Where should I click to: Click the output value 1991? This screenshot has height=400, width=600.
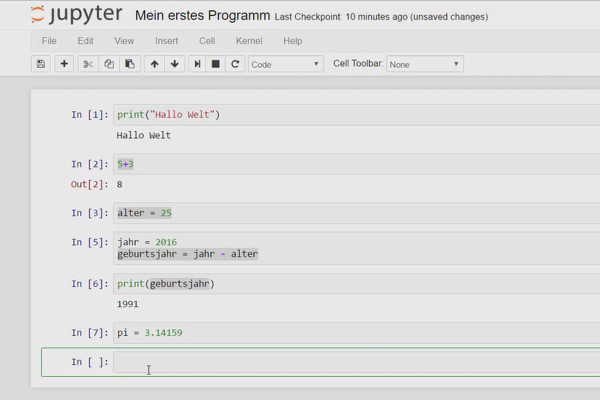[x=127, y=304]
